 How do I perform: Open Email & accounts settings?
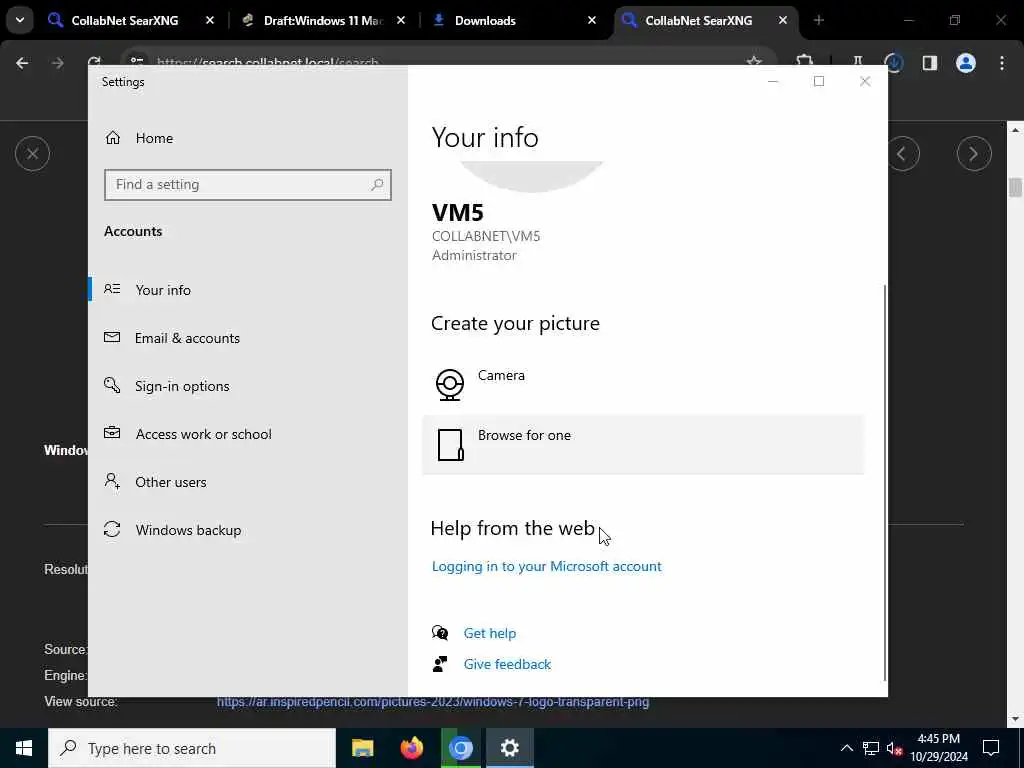click(187, 338)
